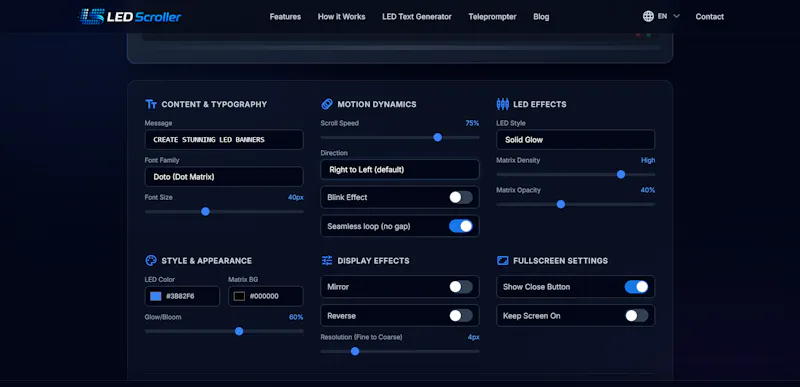Enable Keep Screen On toggle

coord(636,316)
